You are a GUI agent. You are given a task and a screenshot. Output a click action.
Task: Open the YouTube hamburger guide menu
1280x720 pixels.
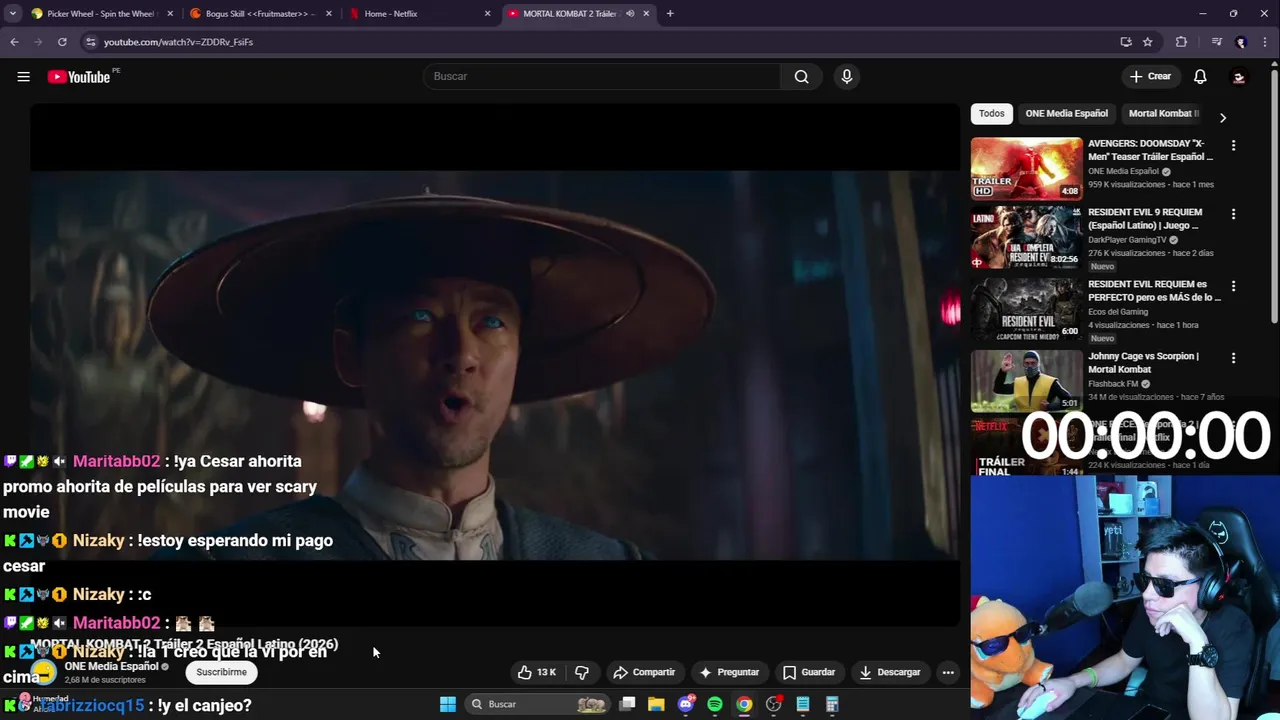23,77
